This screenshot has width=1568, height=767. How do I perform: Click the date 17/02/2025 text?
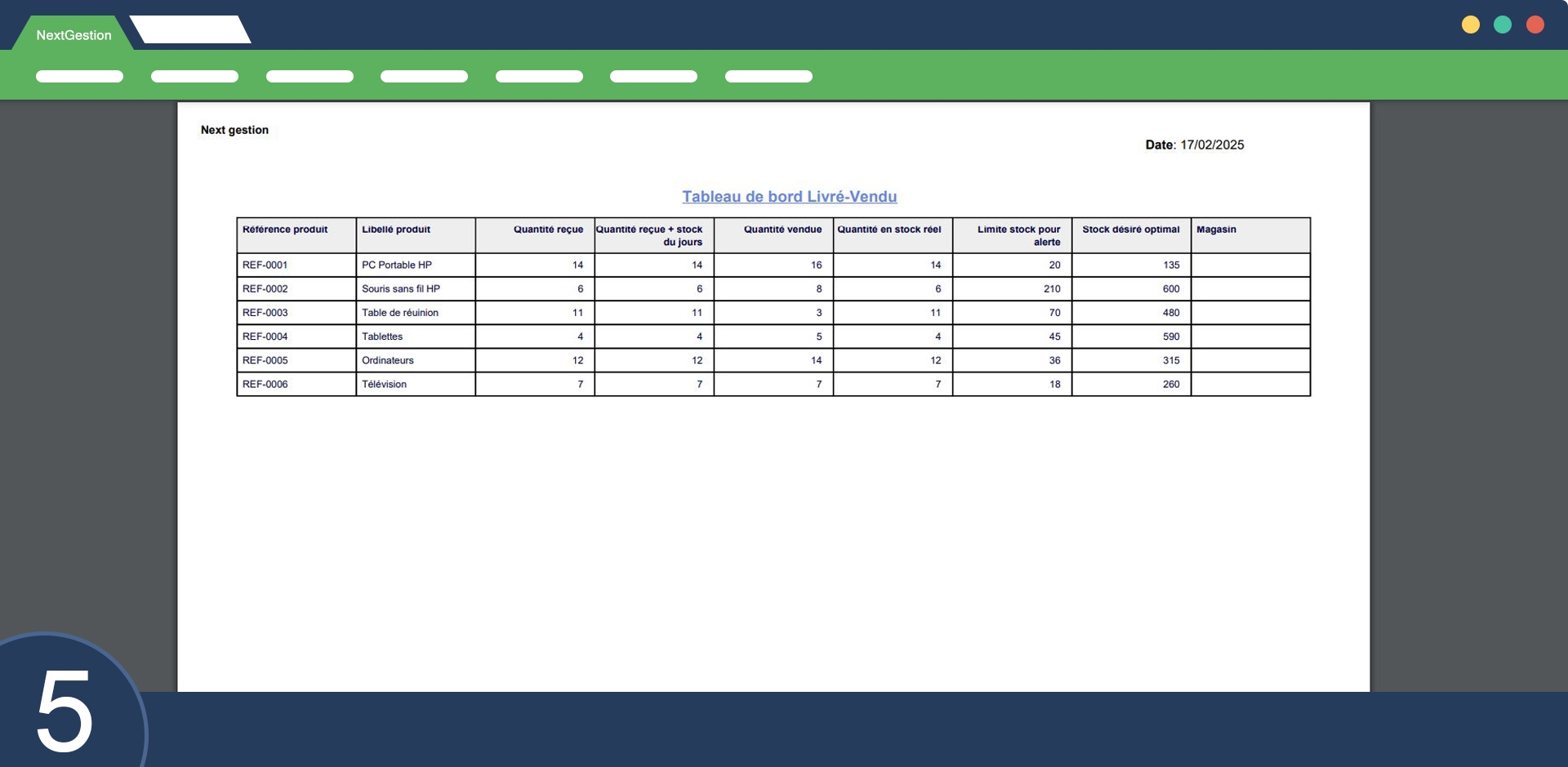coord(1212,145)
